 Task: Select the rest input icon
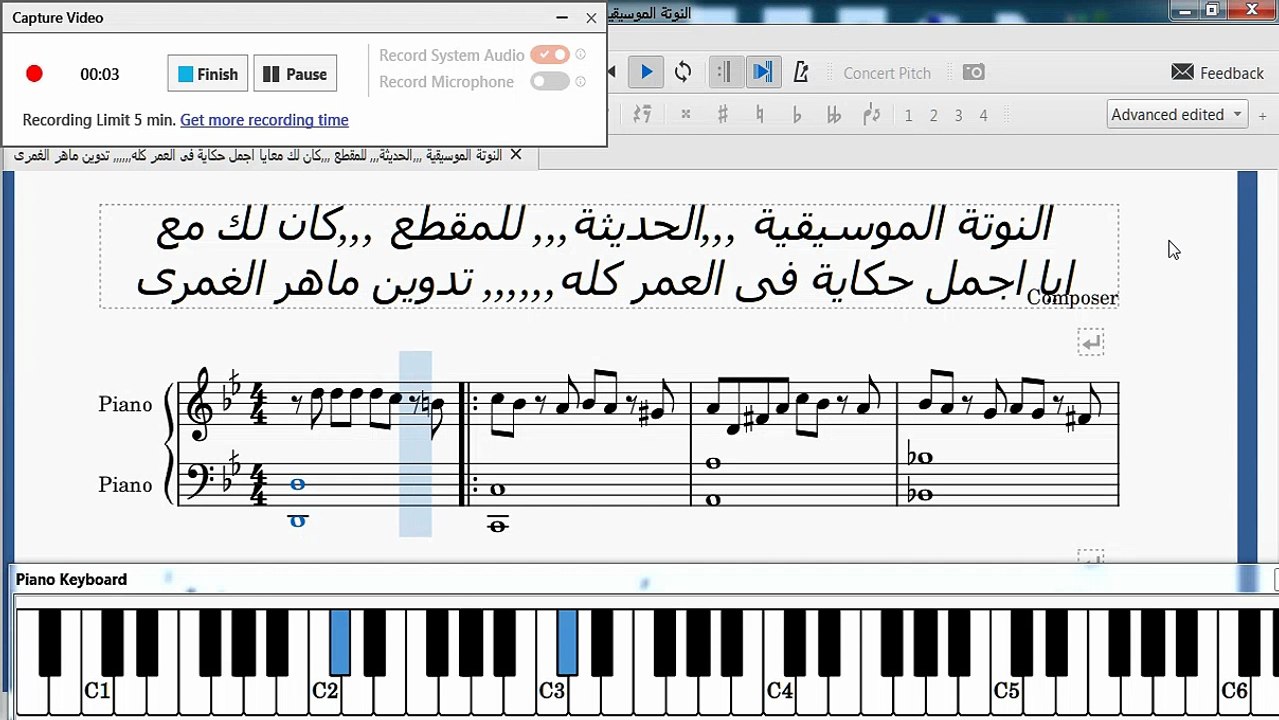tap(643, 115)
